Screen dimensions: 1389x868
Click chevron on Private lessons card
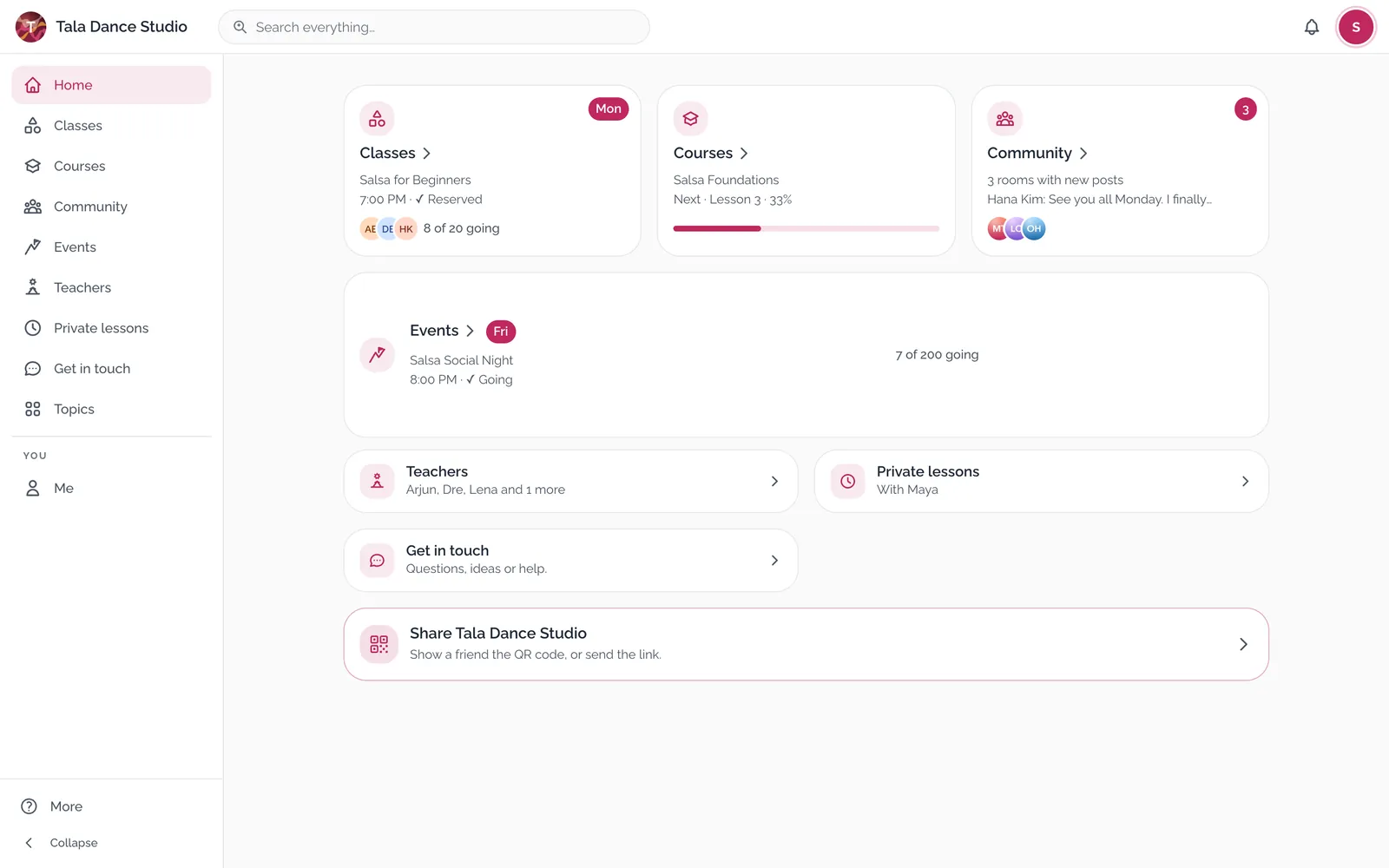1245,481
